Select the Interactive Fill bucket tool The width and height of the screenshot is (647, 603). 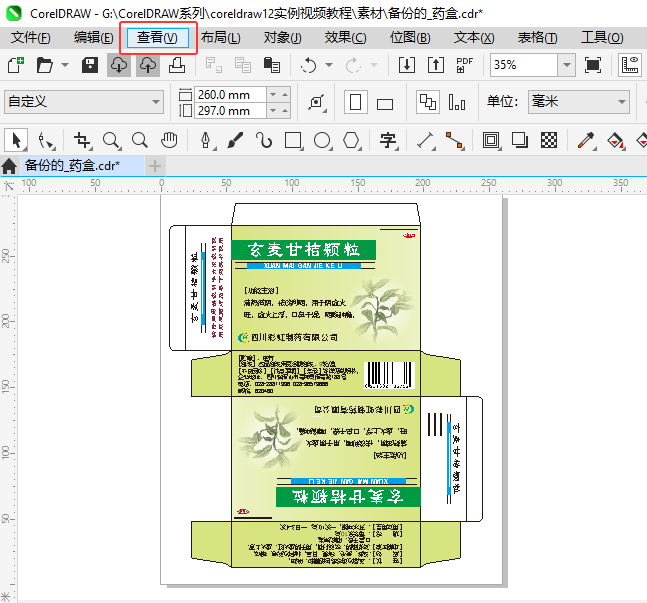[615, 140]
